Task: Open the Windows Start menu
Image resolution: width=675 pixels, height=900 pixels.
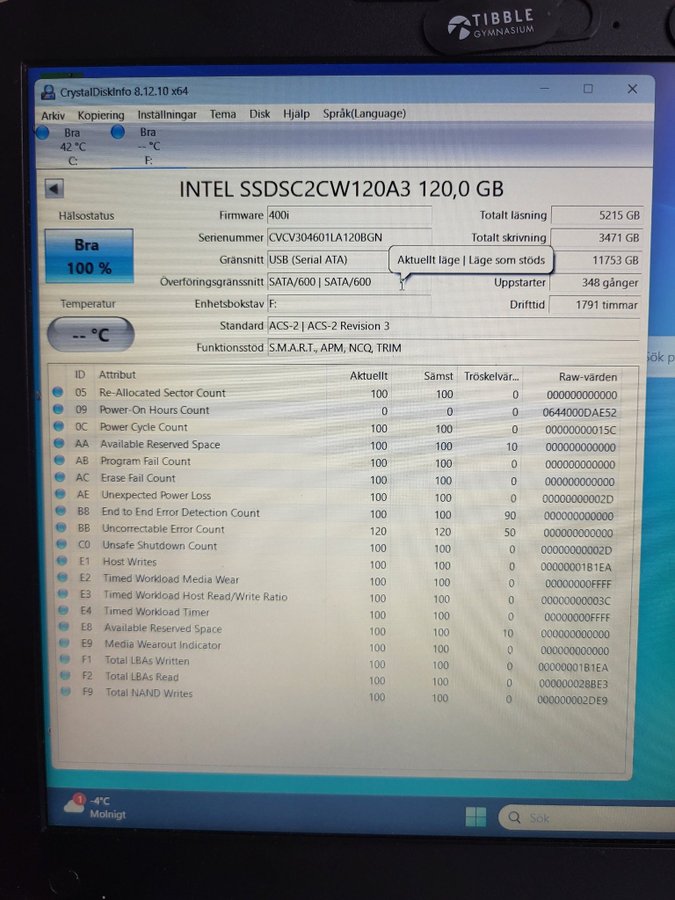Action: point(476,817)
